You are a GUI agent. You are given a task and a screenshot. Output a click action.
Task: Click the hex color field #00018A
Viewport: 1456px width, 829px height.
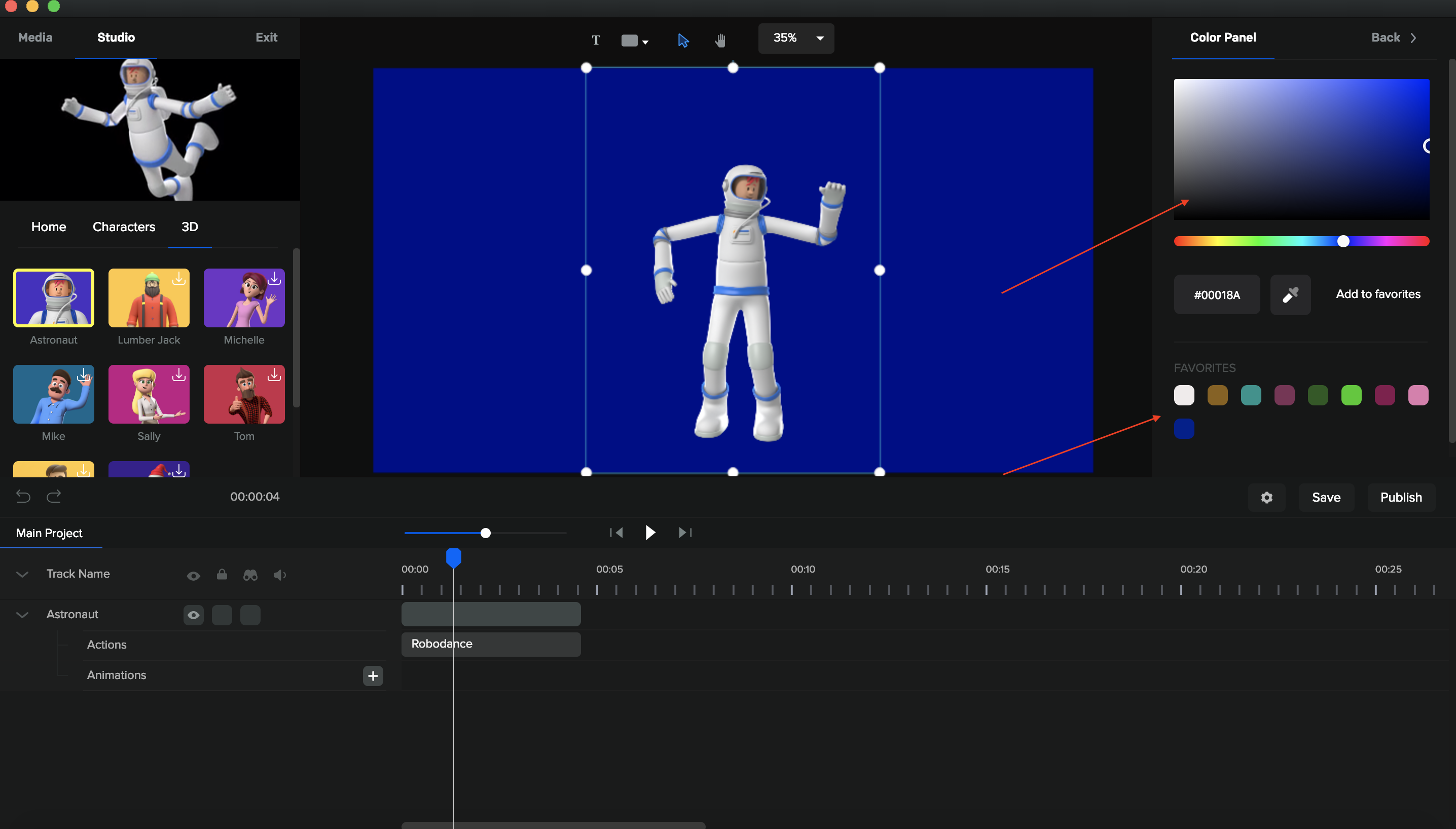point(1217,294)
